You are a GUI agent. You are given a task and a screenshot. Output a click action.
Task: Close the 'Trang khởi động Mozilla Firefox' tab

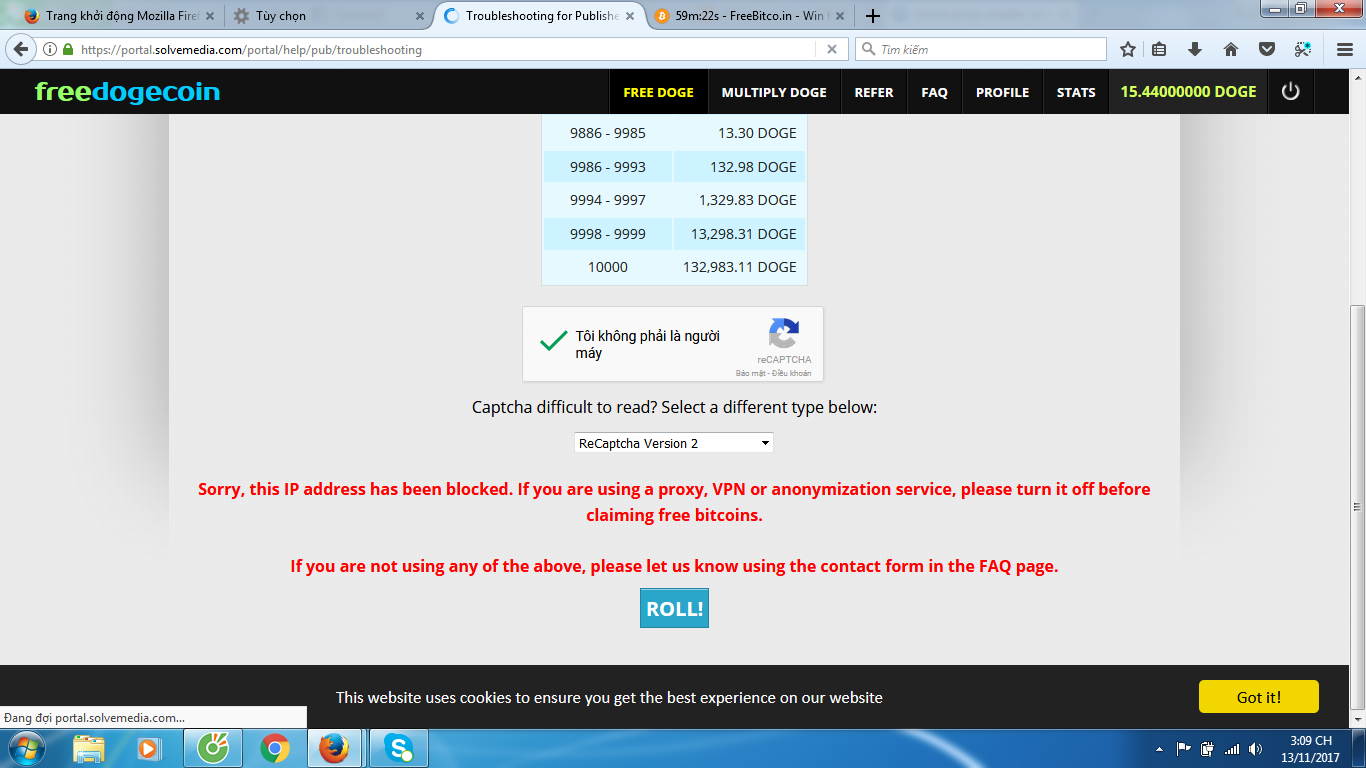[208, 16]
